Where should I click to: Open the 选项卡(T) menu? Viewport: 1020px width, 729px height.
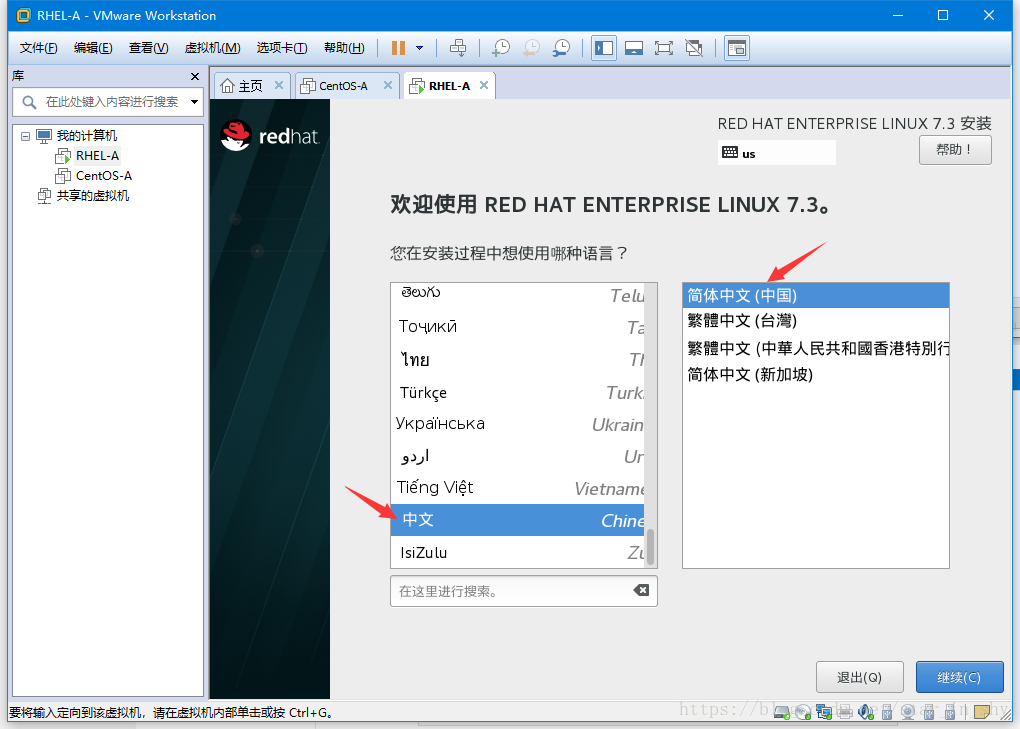[x=282, y=48]
